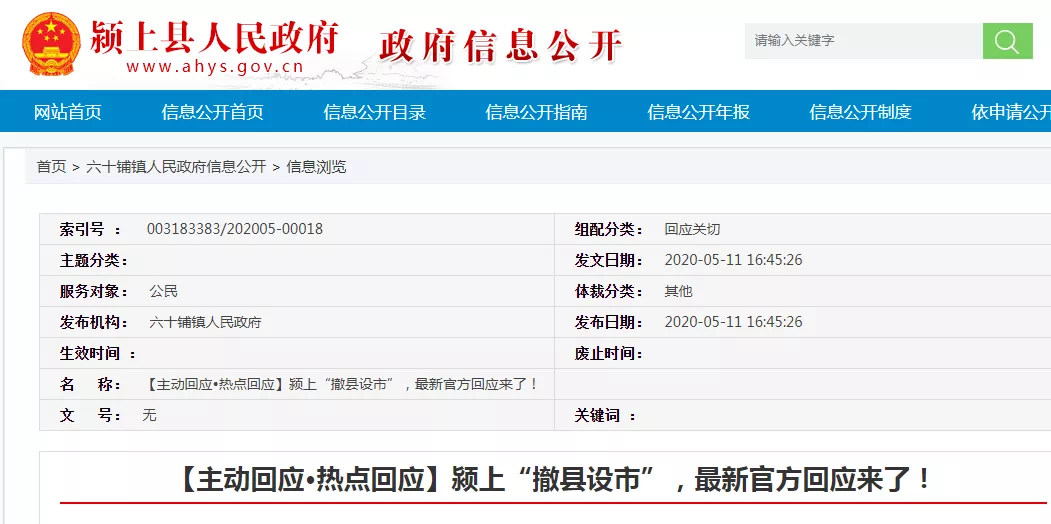The image size is (1051, 524).
Task: Open the 信息公开指南 nav item
Action: (536, 112)
